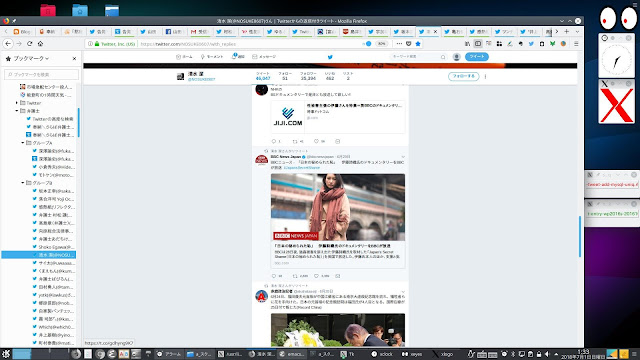640x360 pixels.
Task: Like the BBC News Japan tweet
Action: [x=316, y=276]
